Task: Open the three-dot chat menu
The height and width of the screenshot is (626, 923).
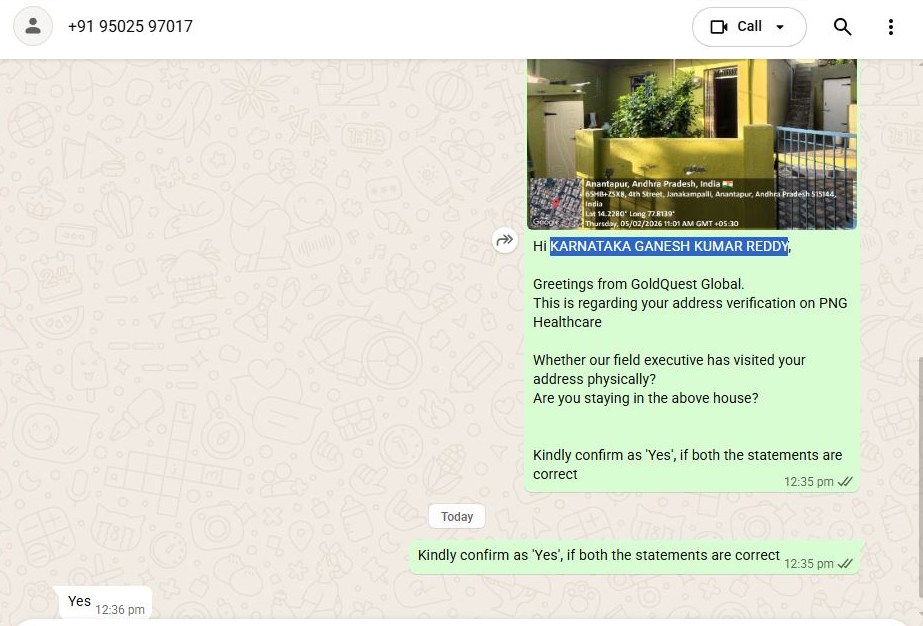Action: click(x=891, y=27)
